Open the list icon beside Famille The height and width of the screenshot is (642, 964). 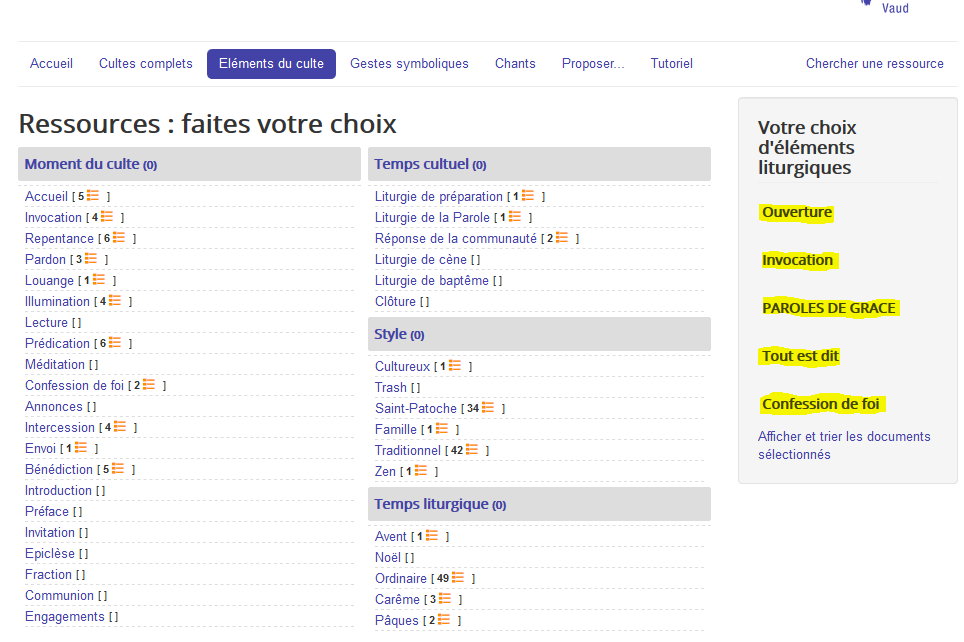pos(441,429)
